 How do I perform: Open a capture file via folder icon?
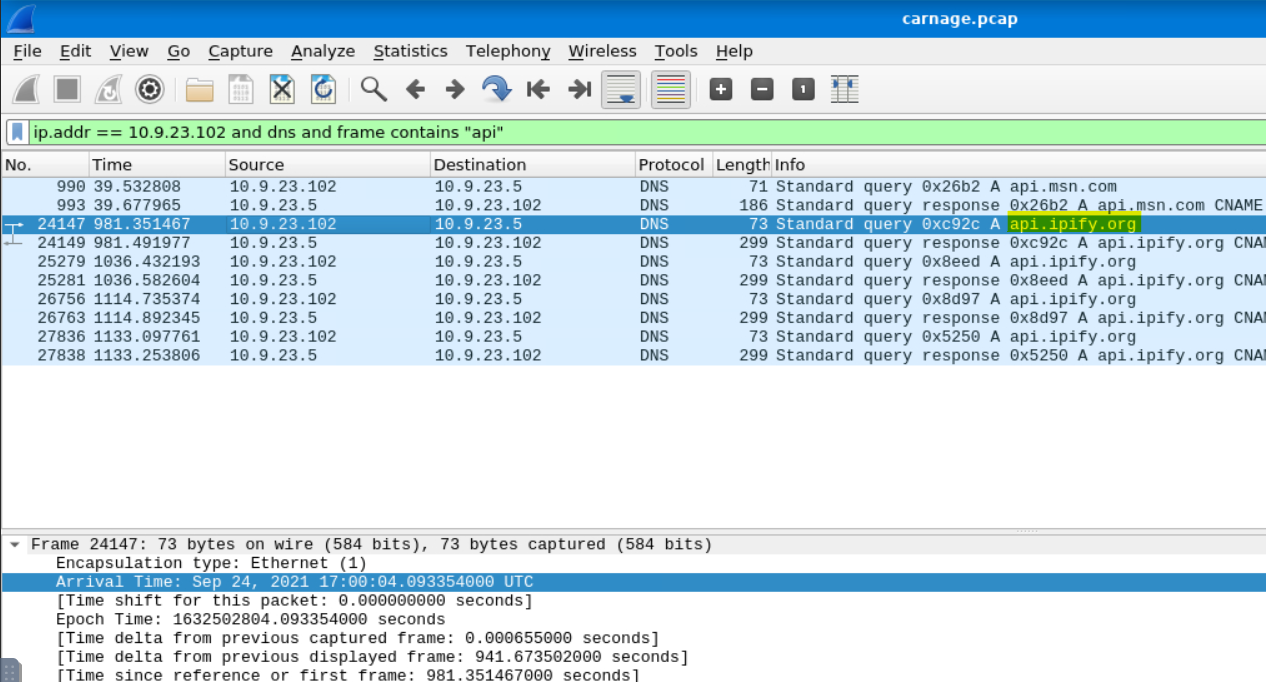(200, 90)
